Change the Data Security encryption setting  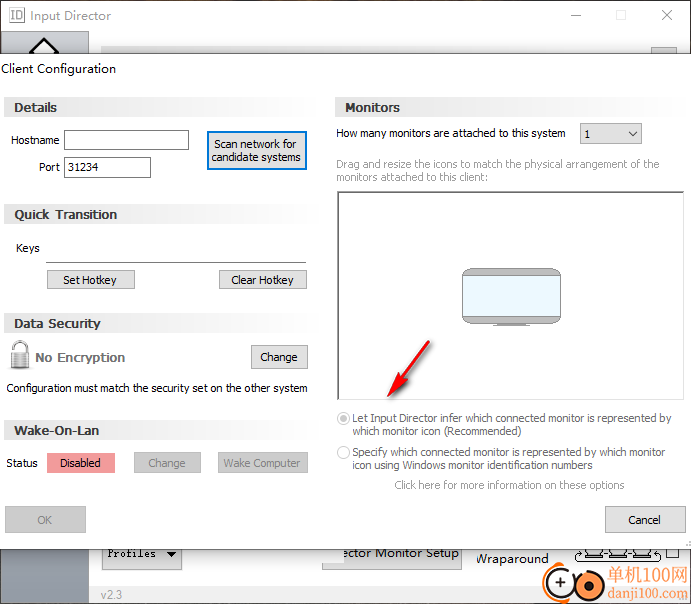tap(279, 357)
